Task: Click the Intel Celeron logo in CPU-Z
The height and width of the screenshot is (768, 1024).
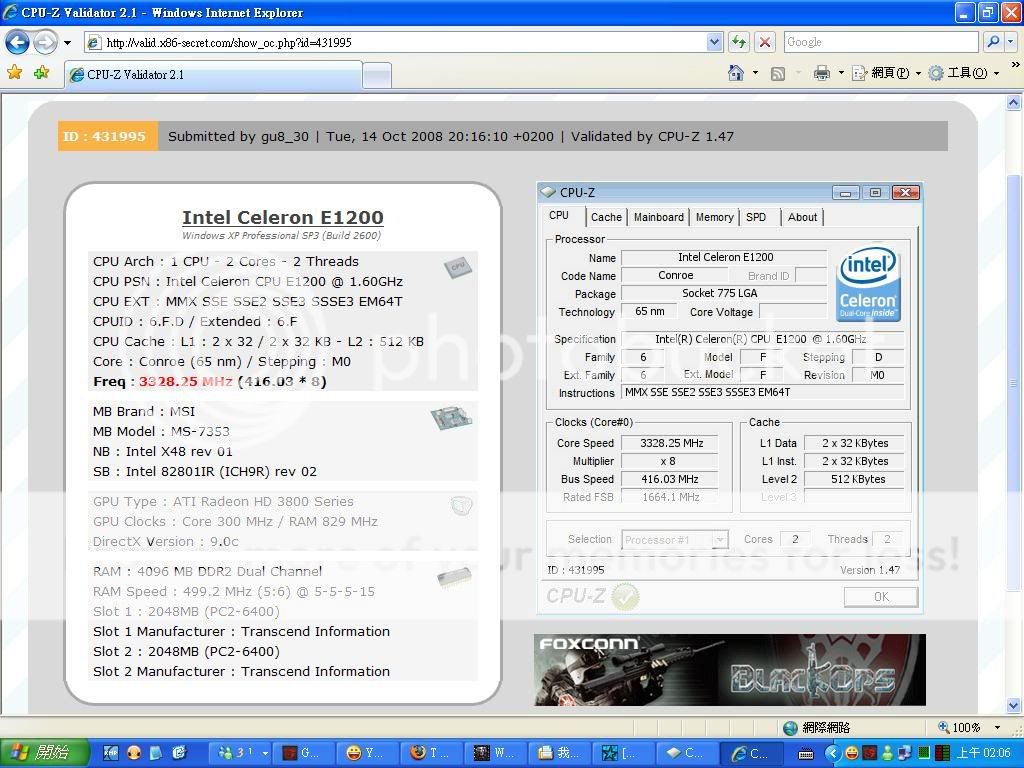Action: tap(868, 285)
